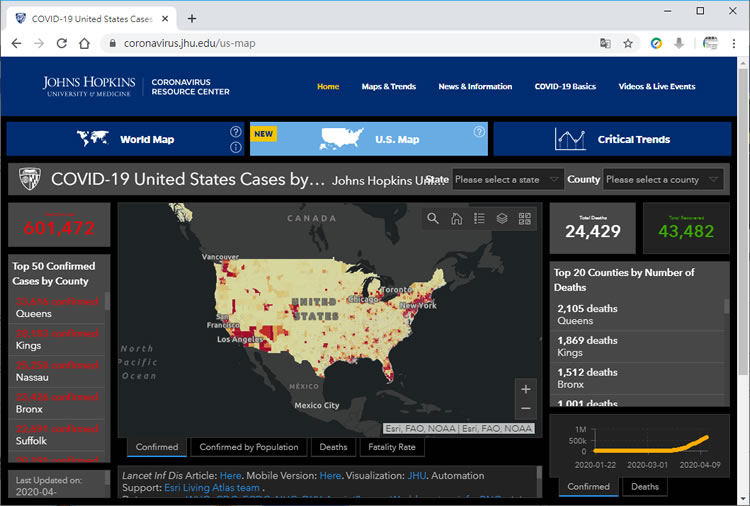The height and width of the screenshot is (506, 750).
Task: Reload the page in the browser
Action: tap(62, 44)
